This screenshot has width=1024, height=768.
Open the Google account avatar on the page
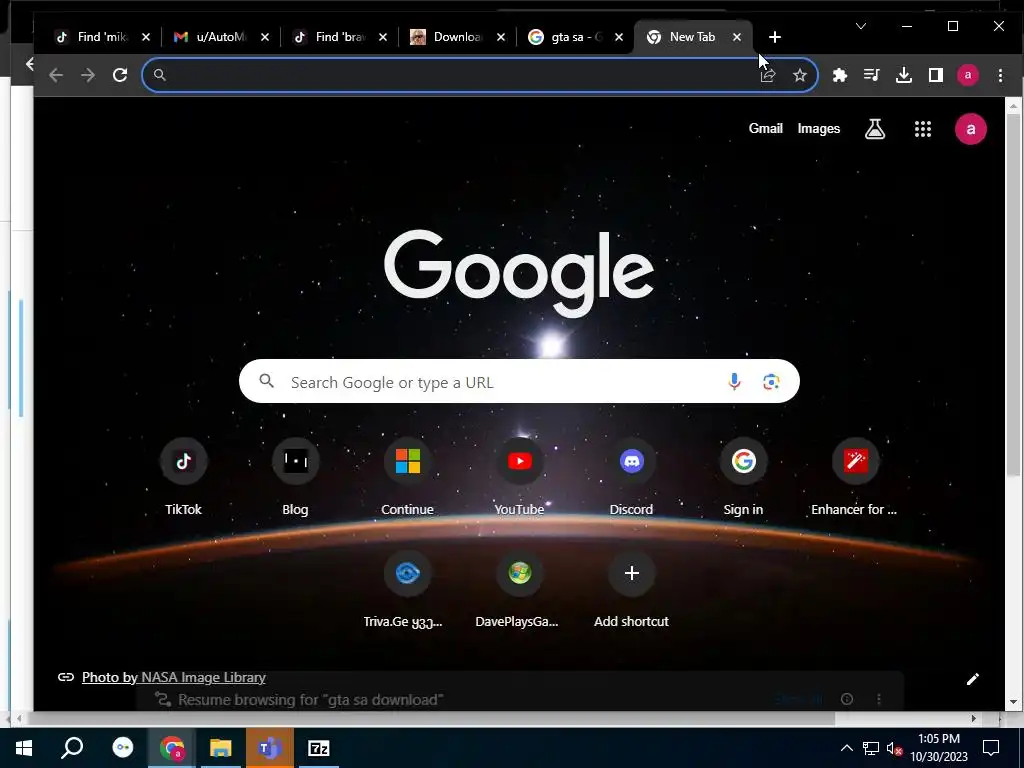[970, 129]
